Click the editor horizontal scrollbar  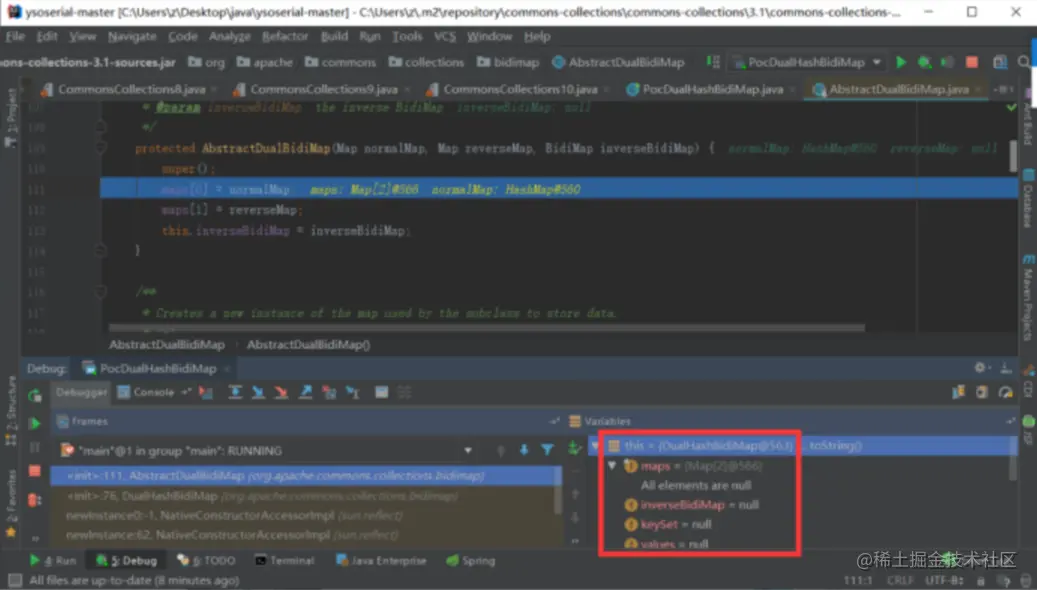pos(487,327)
